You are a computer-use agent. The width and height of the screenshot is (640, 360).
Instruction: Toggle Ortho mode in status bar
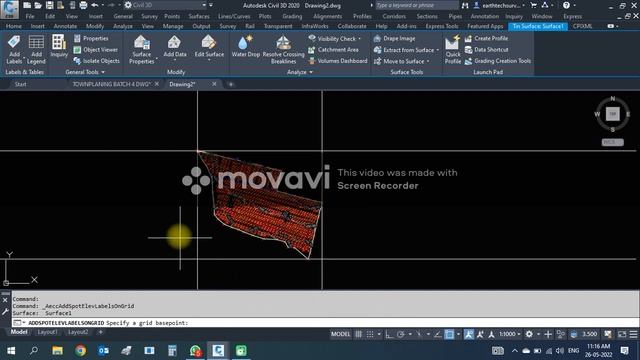pyautogui.click(x=389, y=334)
